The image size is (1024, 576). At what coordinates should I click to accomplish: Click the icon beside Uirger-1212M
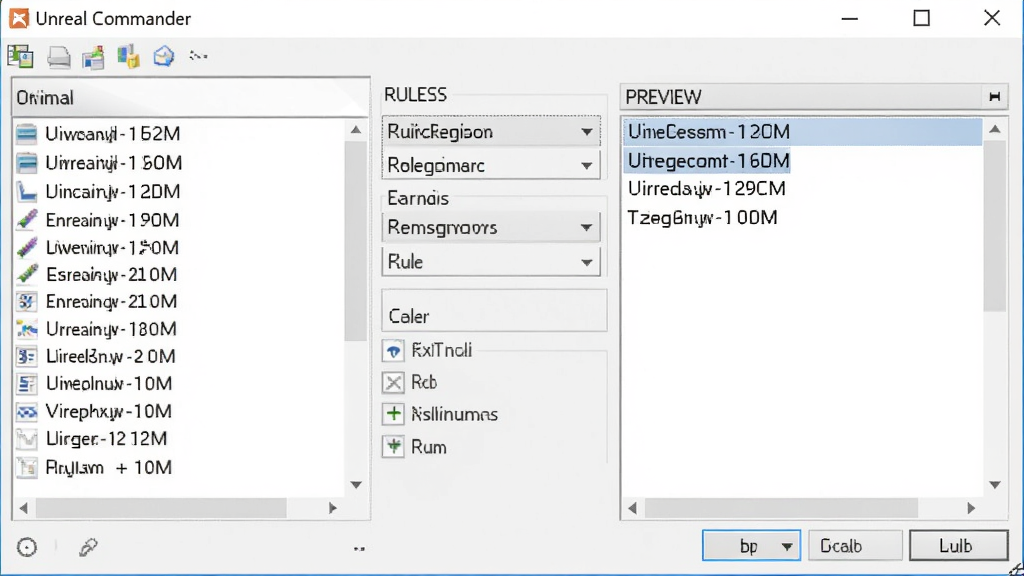click(27, 439)
